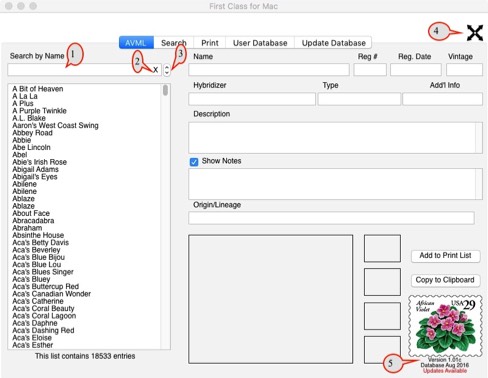Click the search field up/down stepper
Viewport: 488px width, 378px height.
[x=167, y=70]
